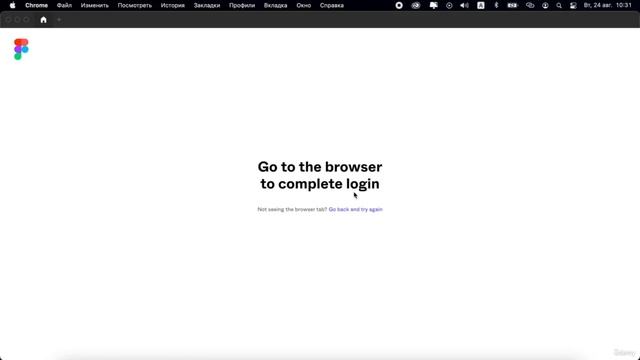Open the sound volume control
This screenshot has height=360, width=640.
(x=464, y=5)
